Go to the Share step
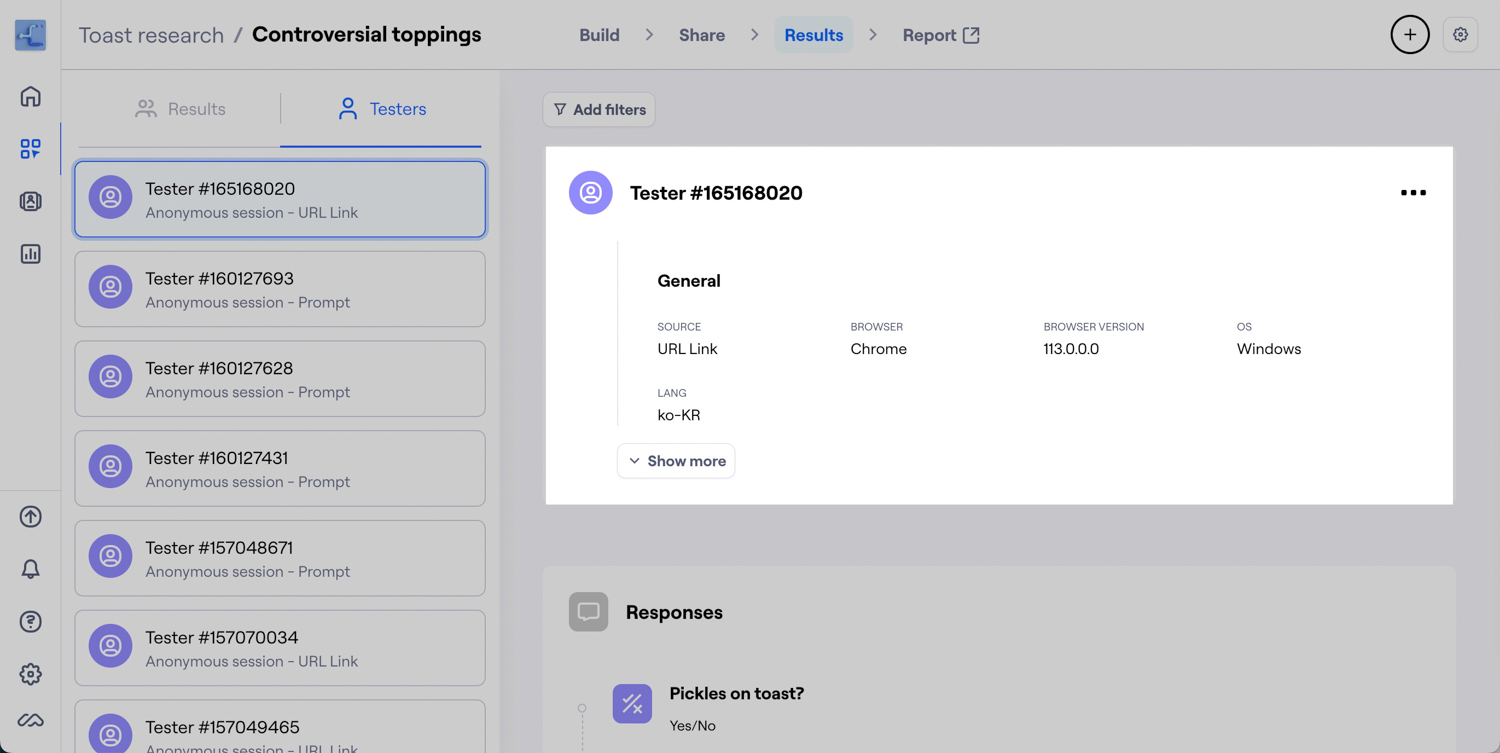Image resolution: width=1500 pixels, height=753 pixels. [702, 35]
